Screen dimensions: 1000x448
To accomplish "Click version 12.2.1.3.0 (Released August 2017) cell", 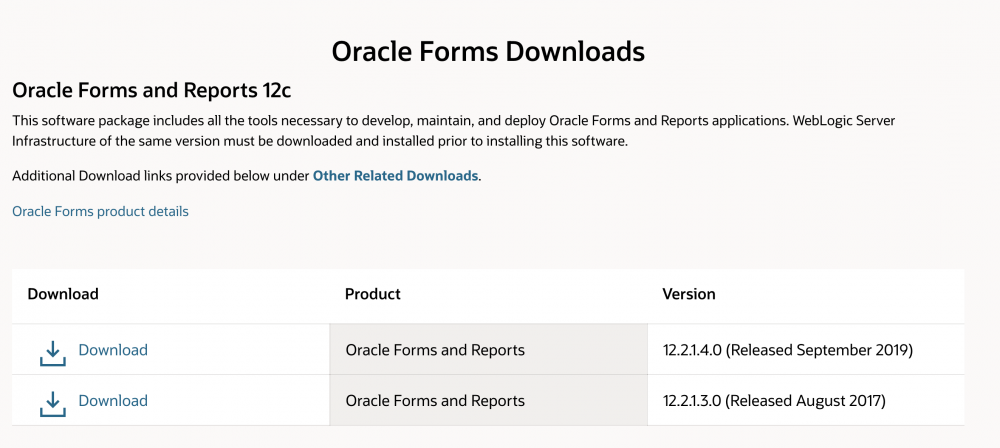I will (774, 401).
